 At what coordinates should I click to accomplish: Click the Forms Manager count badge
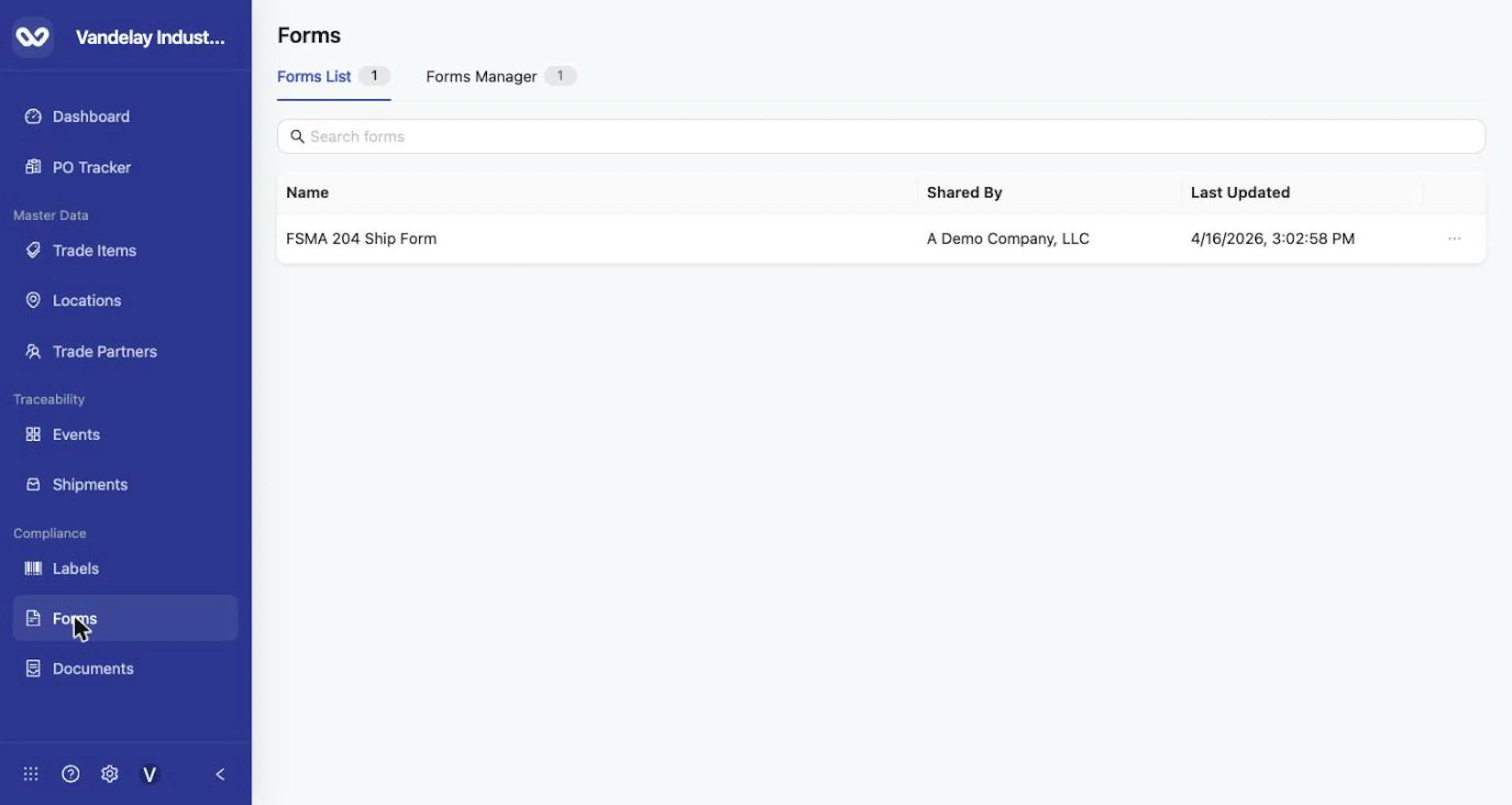[x=560, y=76]
